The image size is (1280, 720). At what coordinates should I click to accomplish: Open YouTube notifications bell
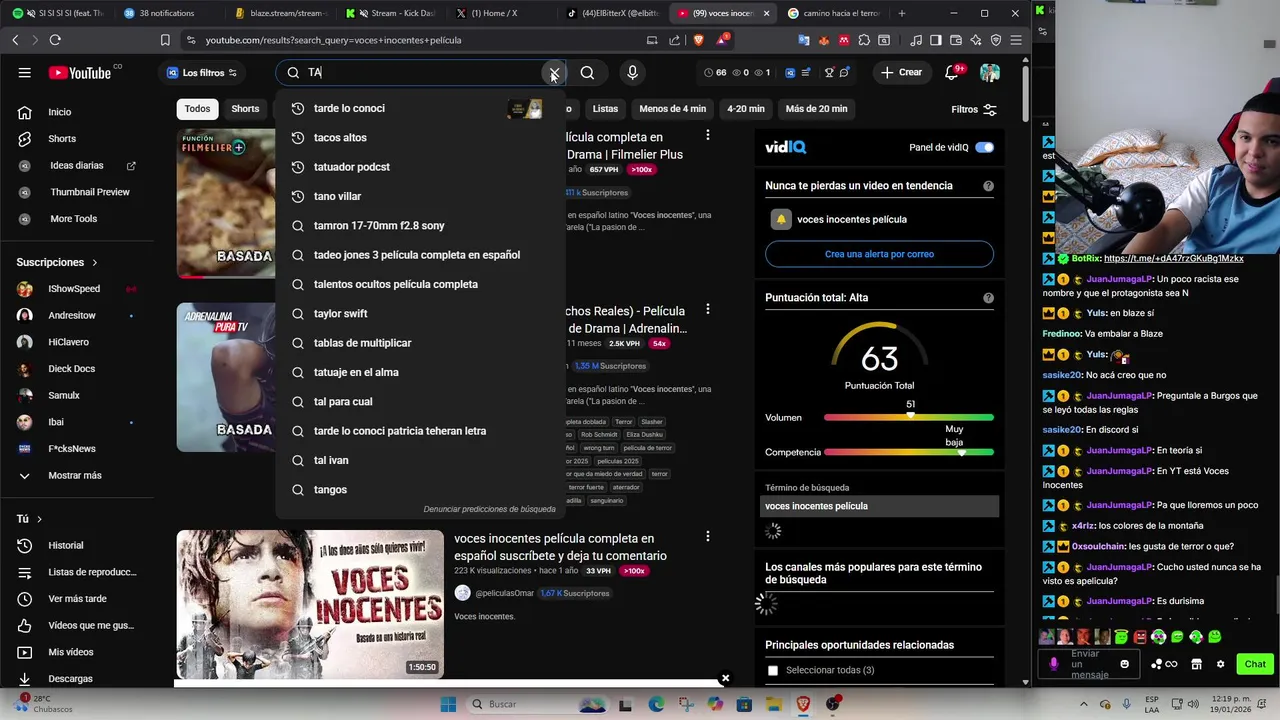[952, 73]
